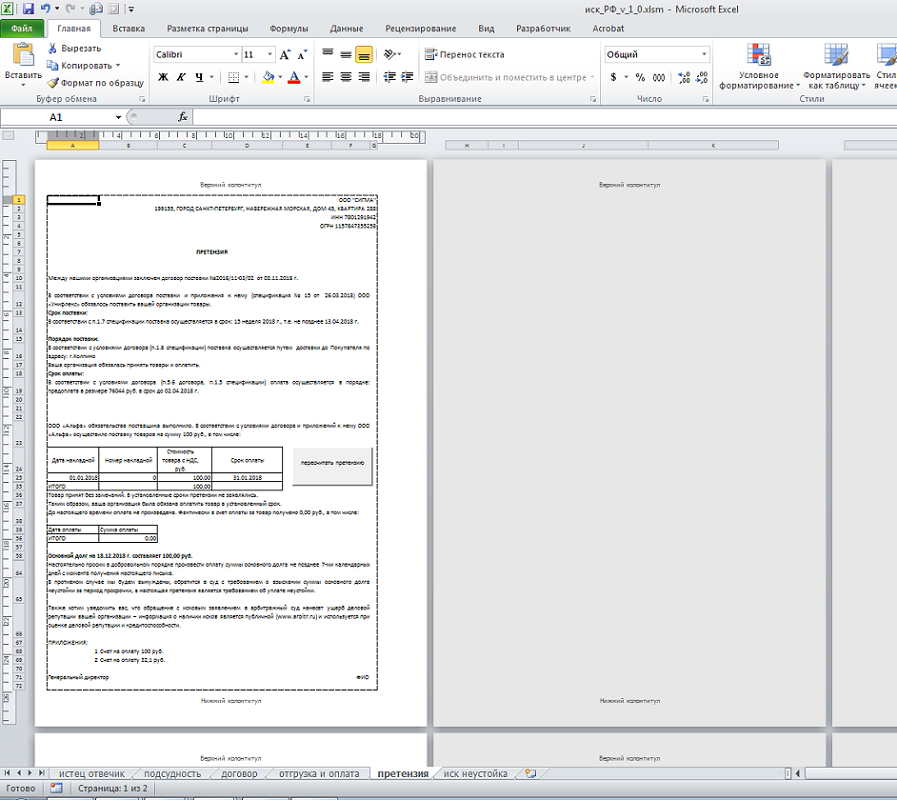Toggle italic formatting (К)
The width and height of the screenshot is (897, 800).
(181, 77)
